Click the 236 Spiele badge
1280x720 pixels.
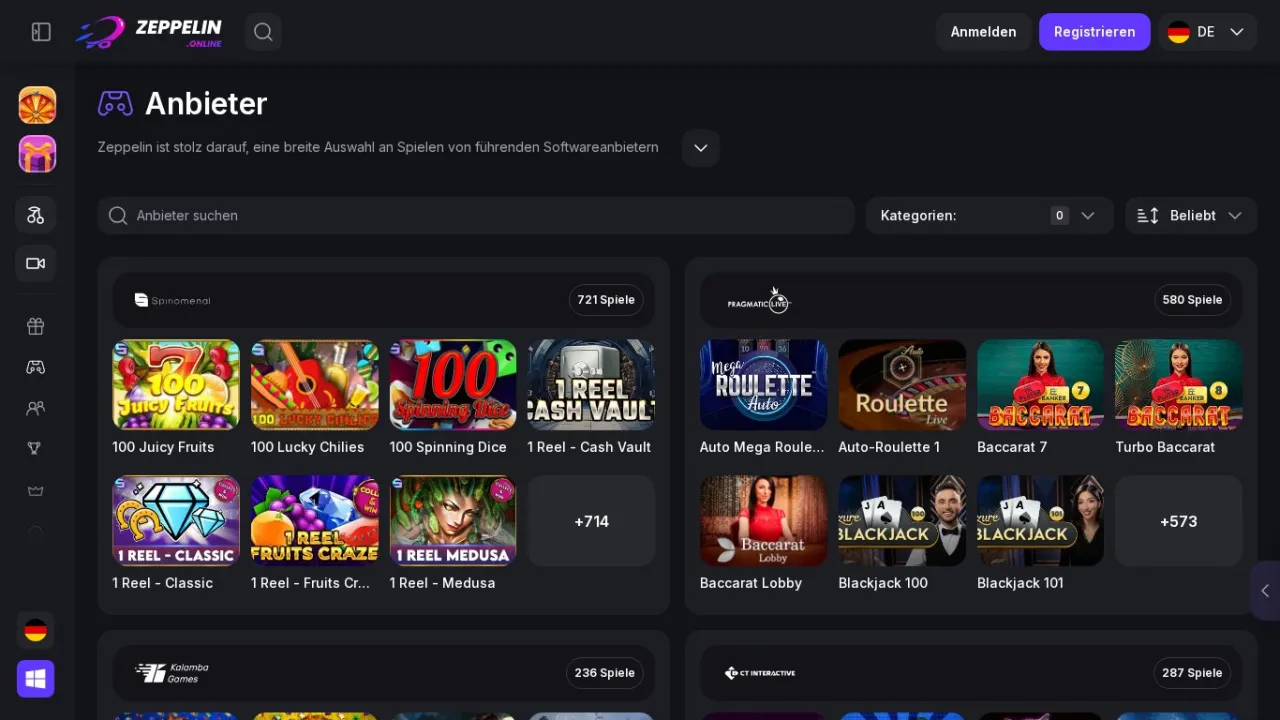[x=605, y=673]
